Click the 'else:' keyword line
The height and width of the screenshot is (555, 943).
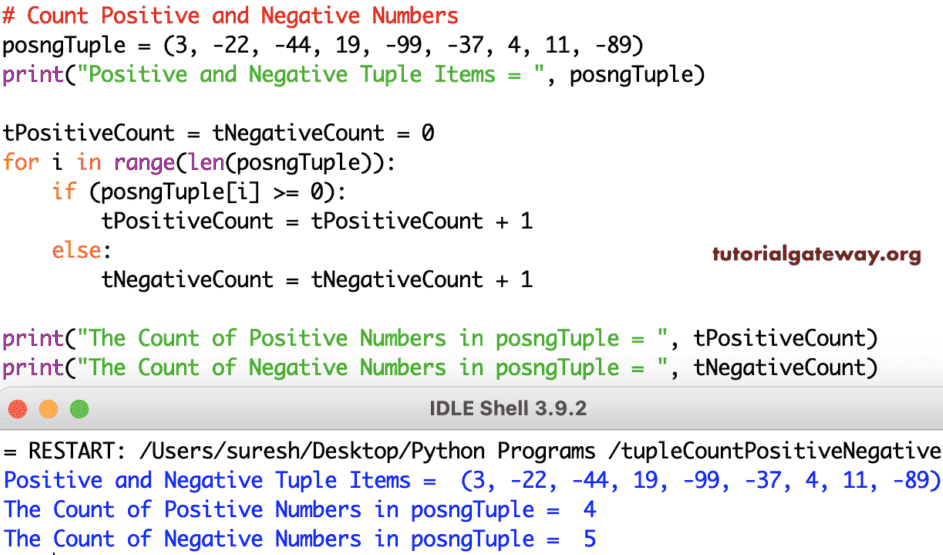click(82, 250)
